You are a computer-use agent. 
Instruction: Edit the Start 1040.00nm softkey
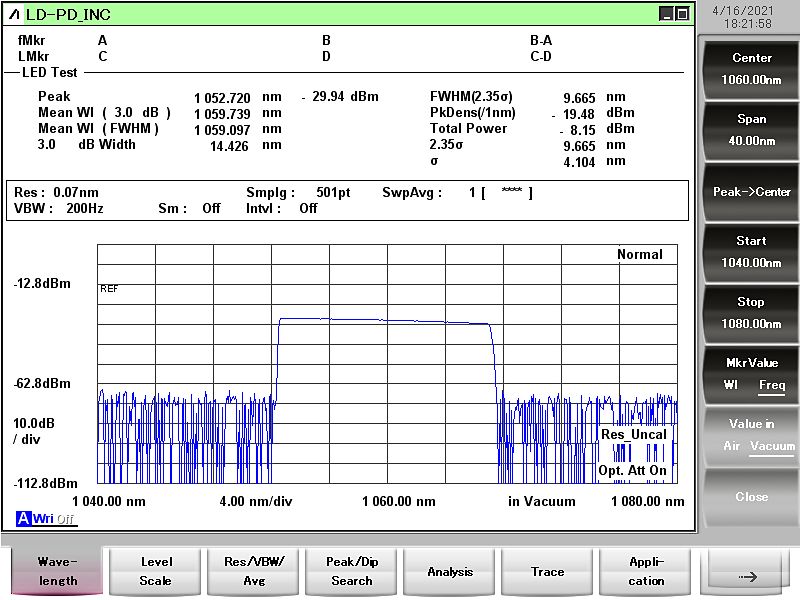(x=751, y=252)
